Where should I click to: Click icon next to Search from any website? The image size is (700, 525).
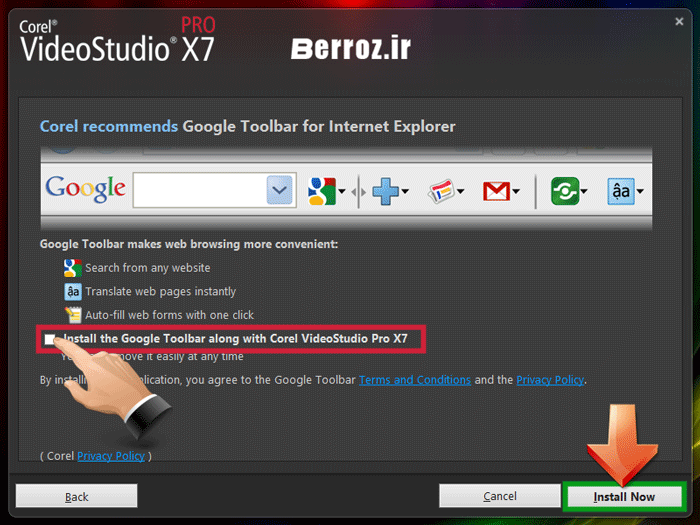[72, 268]
